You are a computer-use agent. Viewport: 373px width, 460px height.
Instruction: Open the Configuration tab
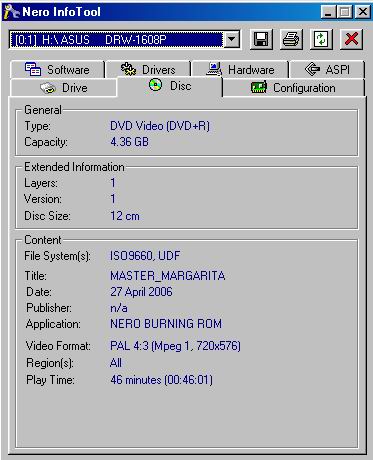point(293,88)
